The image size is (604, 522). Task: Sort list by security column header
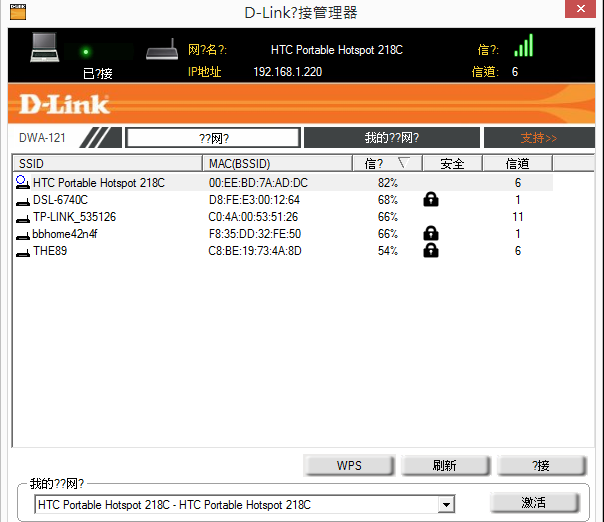(x=452, y=163)
